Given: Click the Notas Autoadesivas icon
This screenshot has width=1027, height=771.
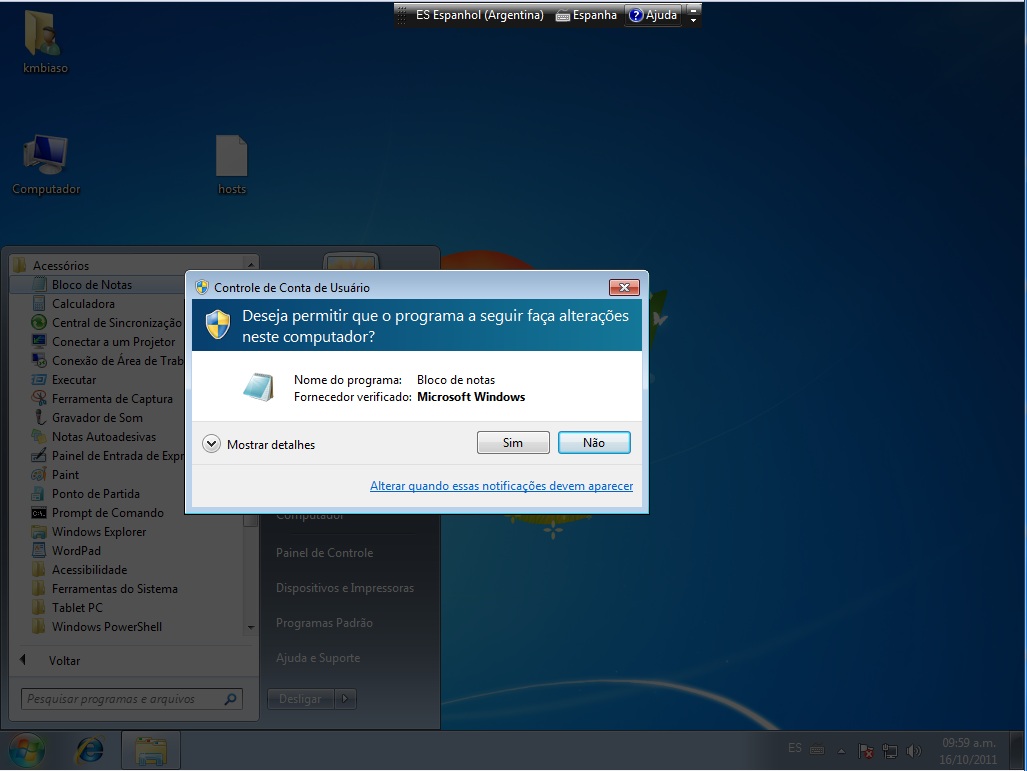Looking at the screenshot, I should (39, 436).
